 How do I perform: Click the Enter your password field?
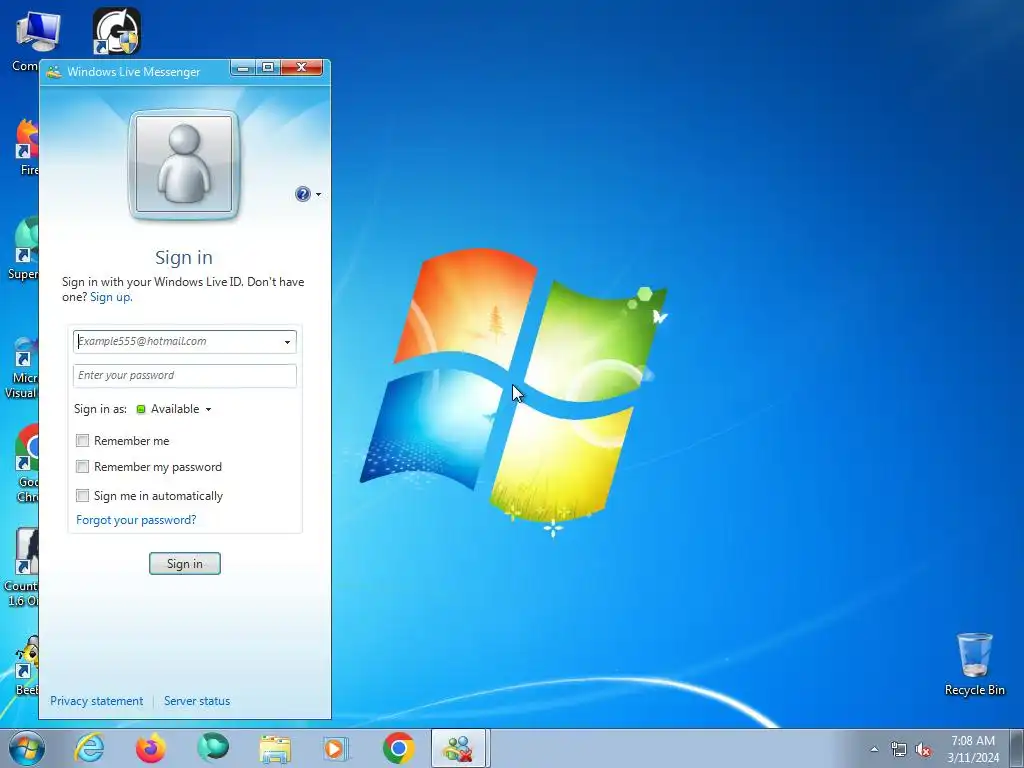pyautogui.click(x=185, y=376)
